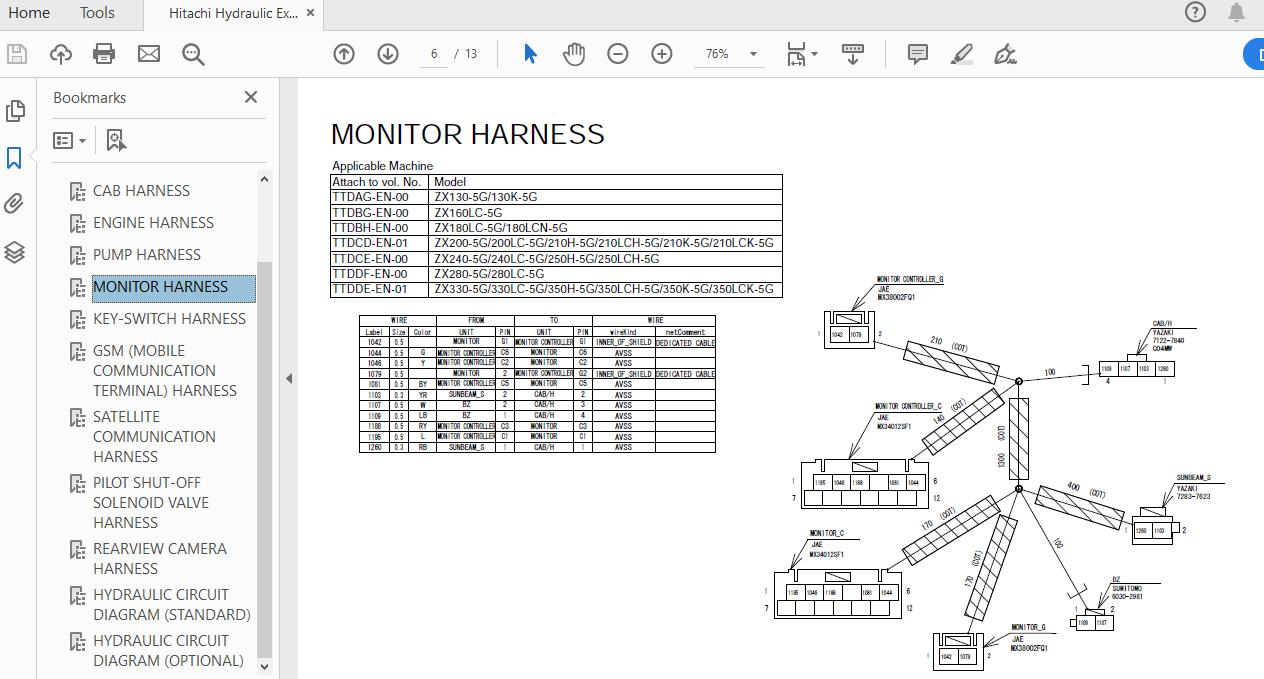Activate the selection arrow tool
The width and height of the screenshot is (1264, 679).
point(529,53)
